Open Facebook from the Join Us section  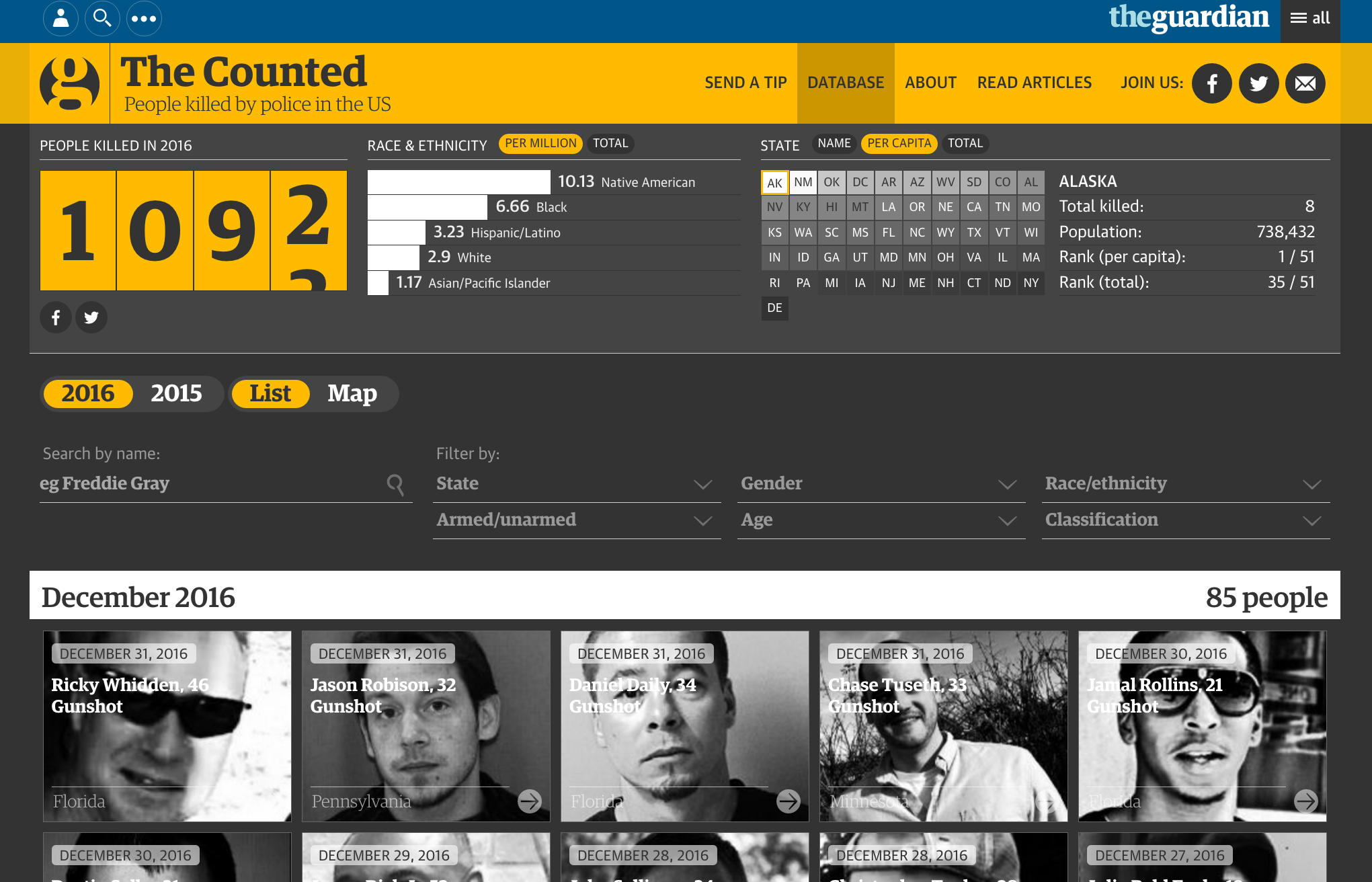pyautogui.click(x=1211, y=83)
